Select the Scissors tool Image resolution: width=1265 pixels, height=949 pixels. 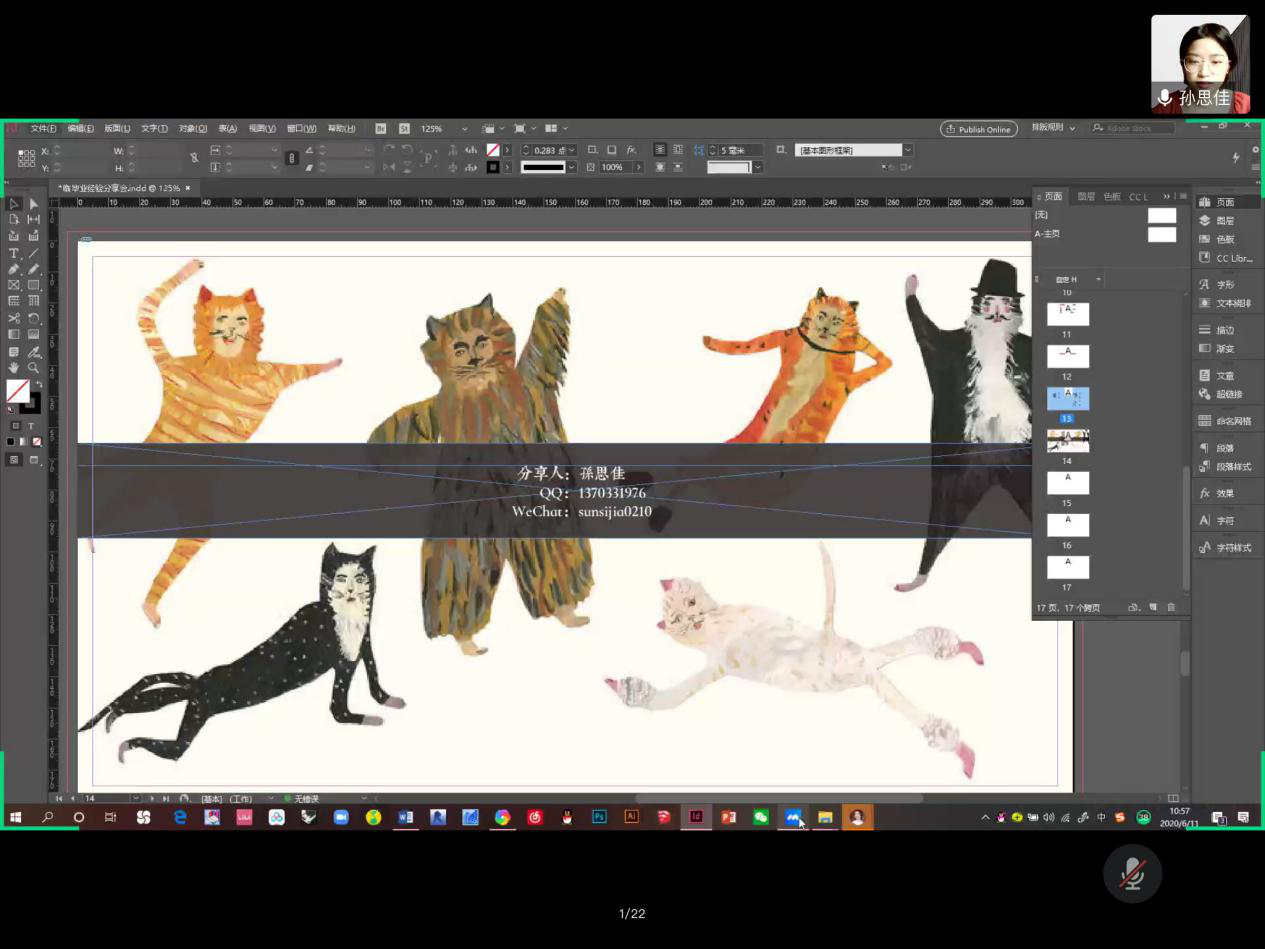pyautogui.click(x=14, y=318)
